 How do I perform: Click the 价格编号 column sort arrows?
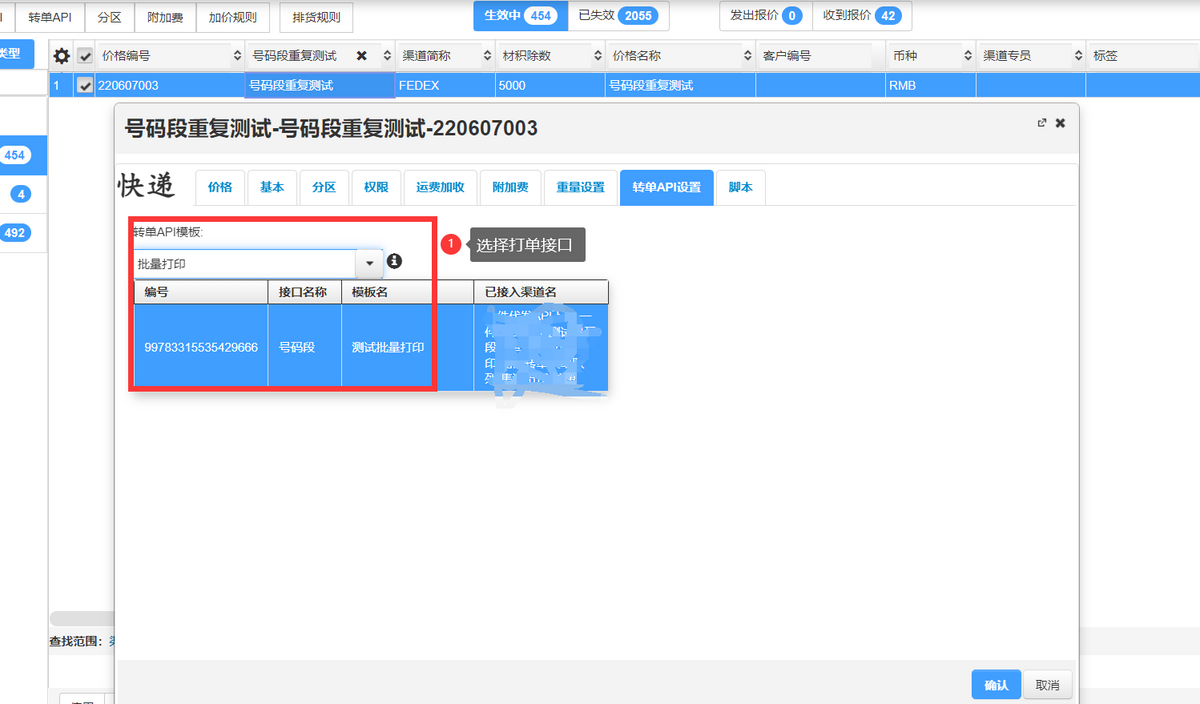pyautogui.click(x=237, y=56)
